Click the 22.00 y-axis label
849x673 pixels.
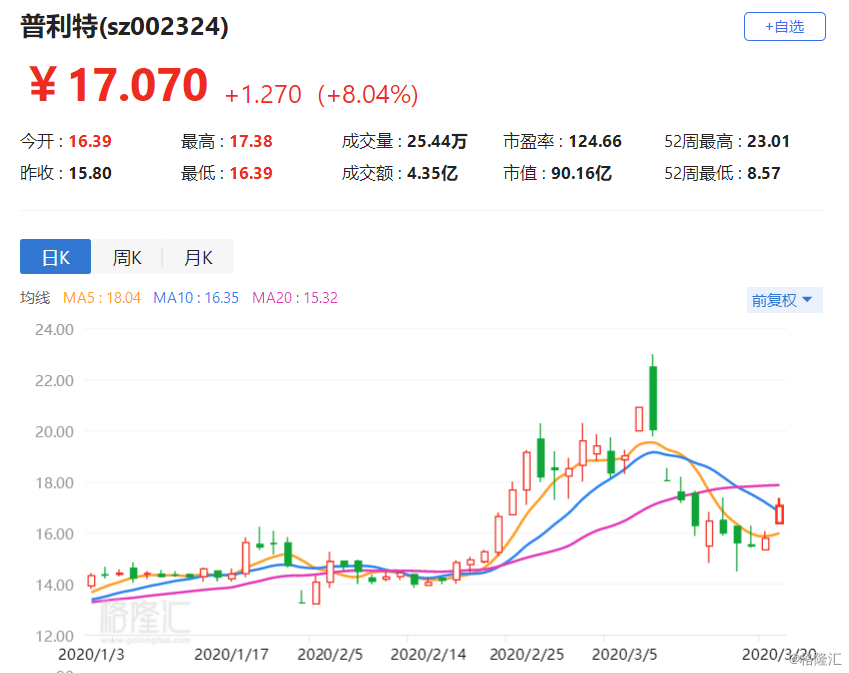tap(54, 381)
